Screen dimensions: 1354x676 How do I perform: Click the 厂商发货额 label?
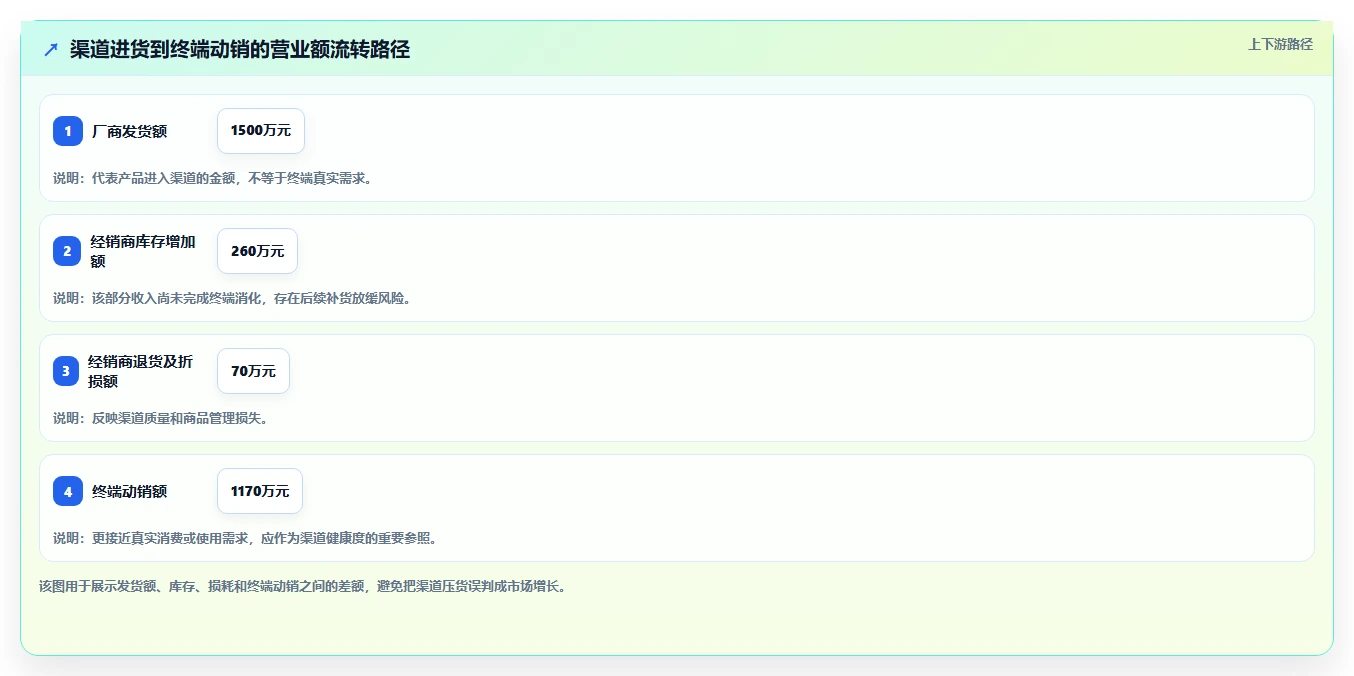pos(129,131)
